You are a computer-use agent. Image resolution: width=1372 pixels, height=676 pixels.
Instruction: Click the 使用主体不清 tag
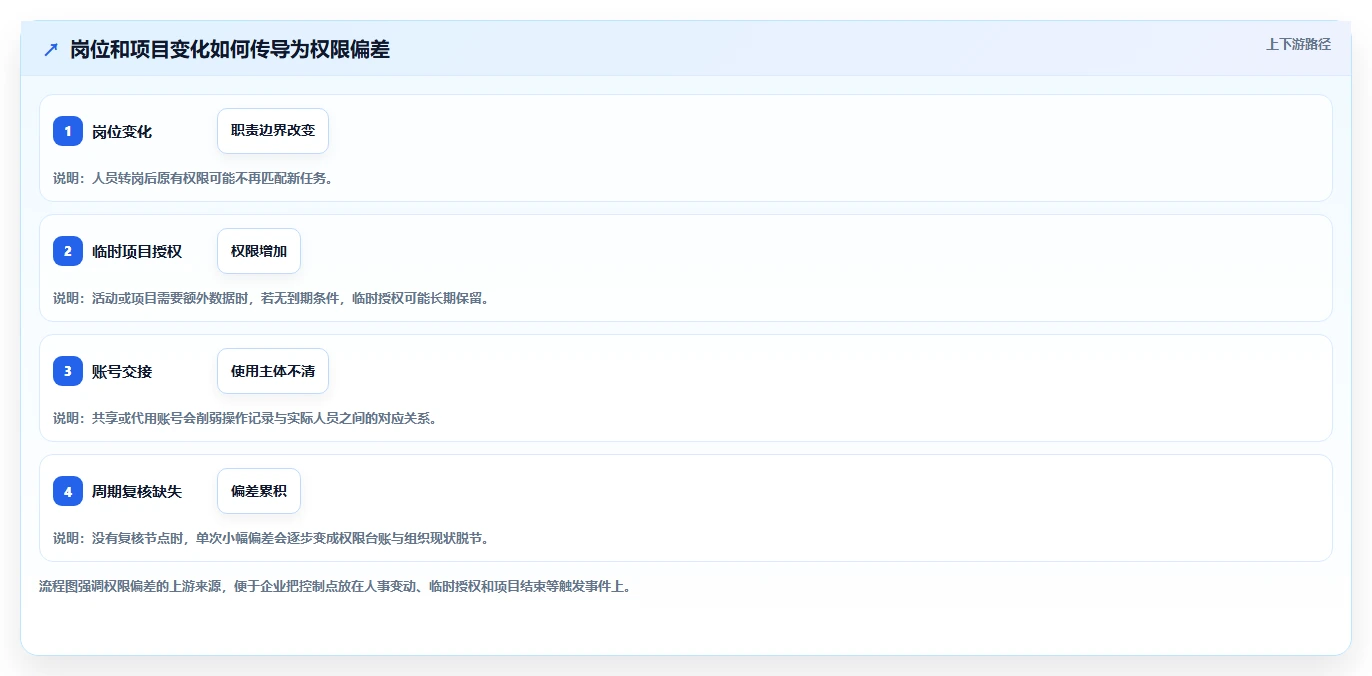tap(273, 371)
